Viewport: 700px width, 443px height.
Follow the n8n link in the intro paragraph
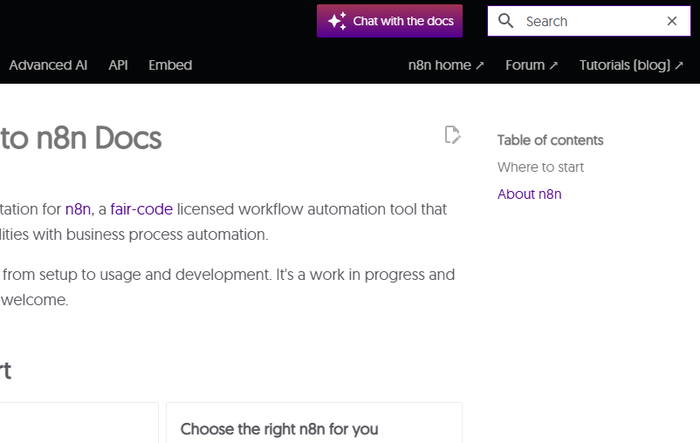[78, 209]
